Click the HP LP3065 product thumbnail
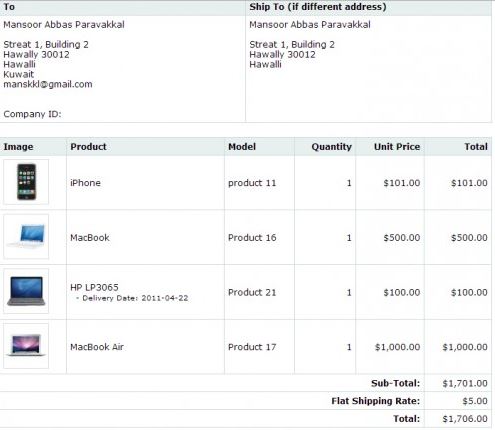 26,291
